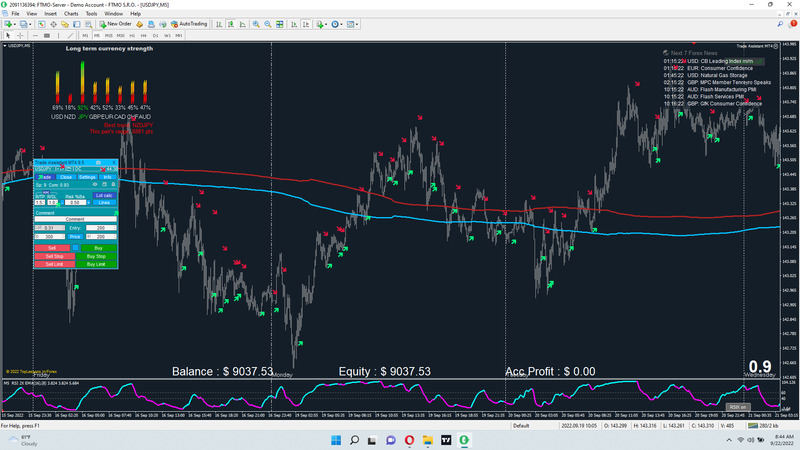Expand the profiles dropdown arrow
Viewport: 800px width, 450px height.
[x=30, y=24]
